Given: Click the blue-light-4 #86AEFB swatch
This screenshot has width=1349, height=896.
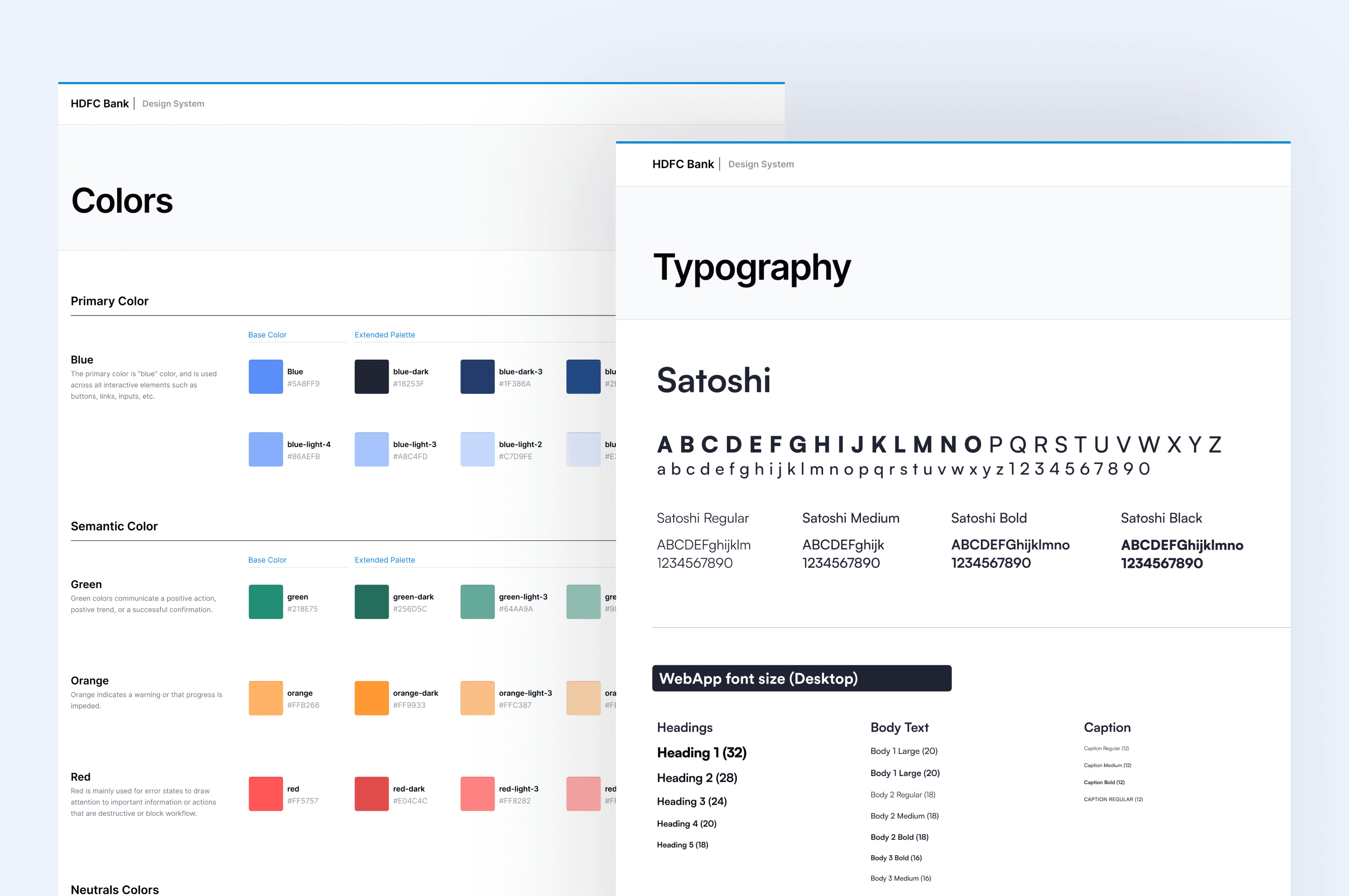Looking at the screenshot, I should [266, 449].
